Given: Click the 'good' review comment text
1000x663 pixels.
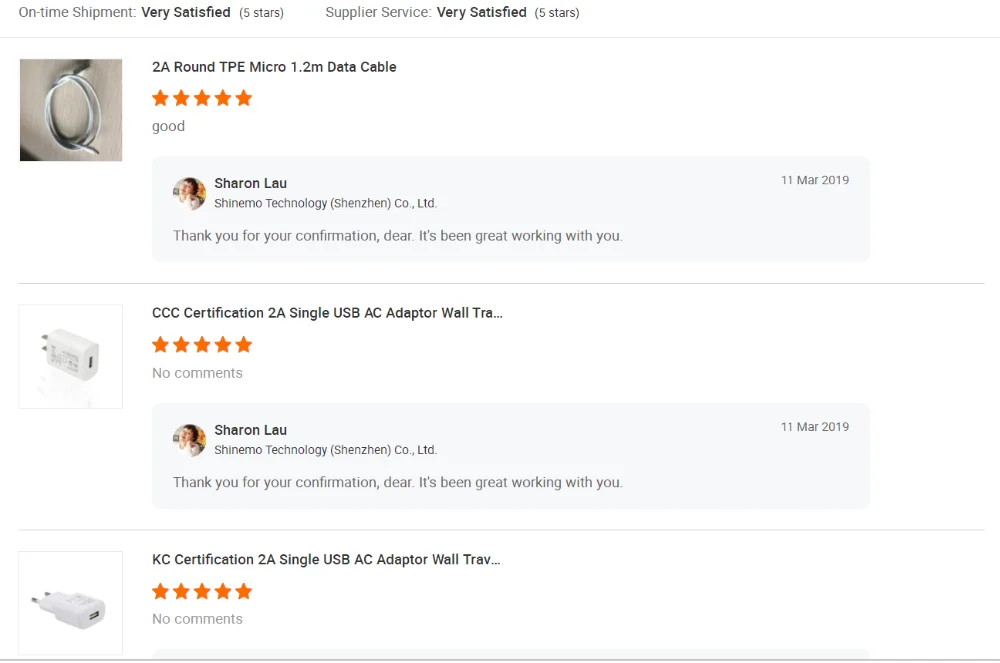Looking at the screenshot, I should coord(168,127).
